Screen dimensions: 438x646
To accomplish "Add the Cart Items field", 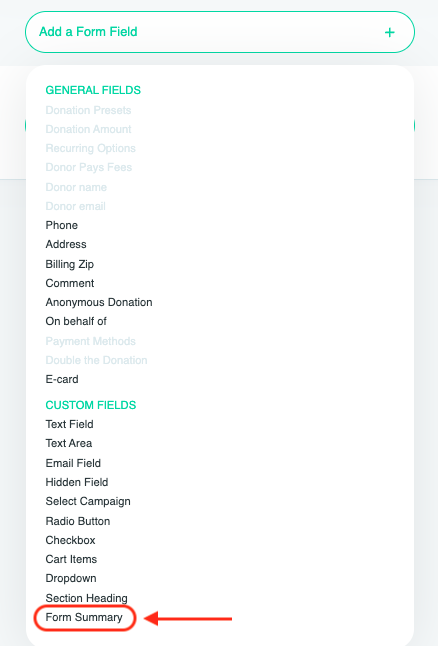I will coord(71,559).
